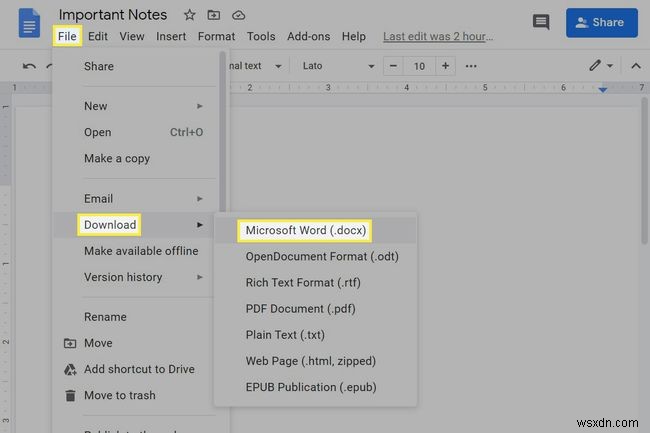Click the Important Notes document title
The height and width of the screenshot is (433, 650).
coord(113,15)
